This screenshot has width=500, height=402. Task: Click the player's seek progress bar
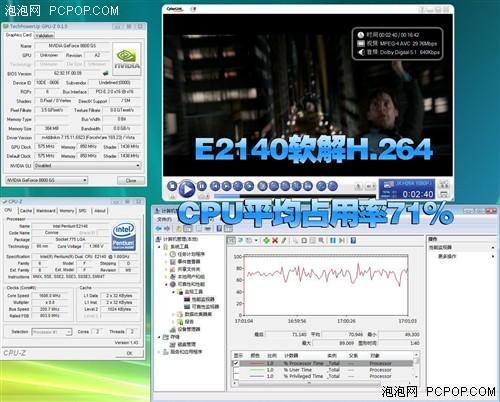[295, 196]
